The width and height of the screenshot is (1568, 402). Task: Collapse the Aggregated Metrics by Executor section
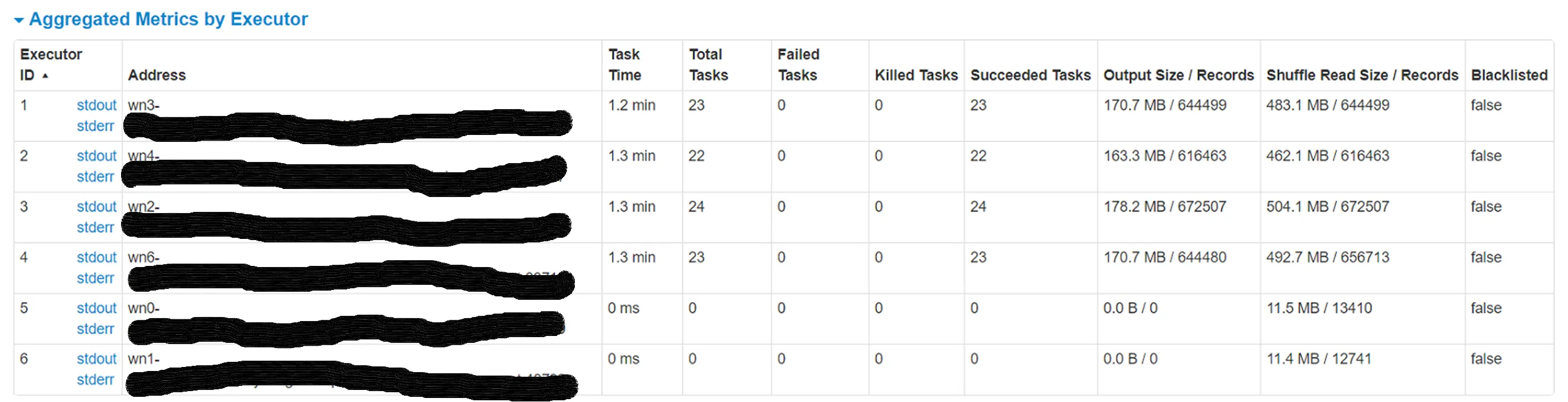point(19,21)
